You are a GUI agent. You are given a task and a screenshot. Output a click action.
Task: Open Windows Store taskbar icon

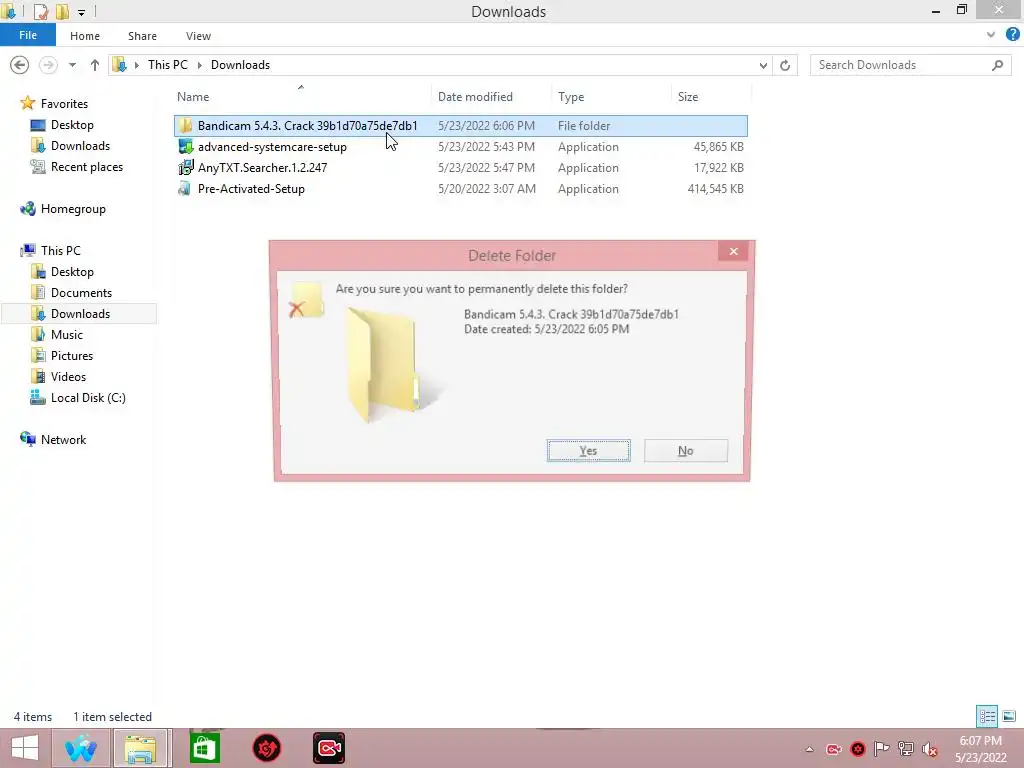205,748
